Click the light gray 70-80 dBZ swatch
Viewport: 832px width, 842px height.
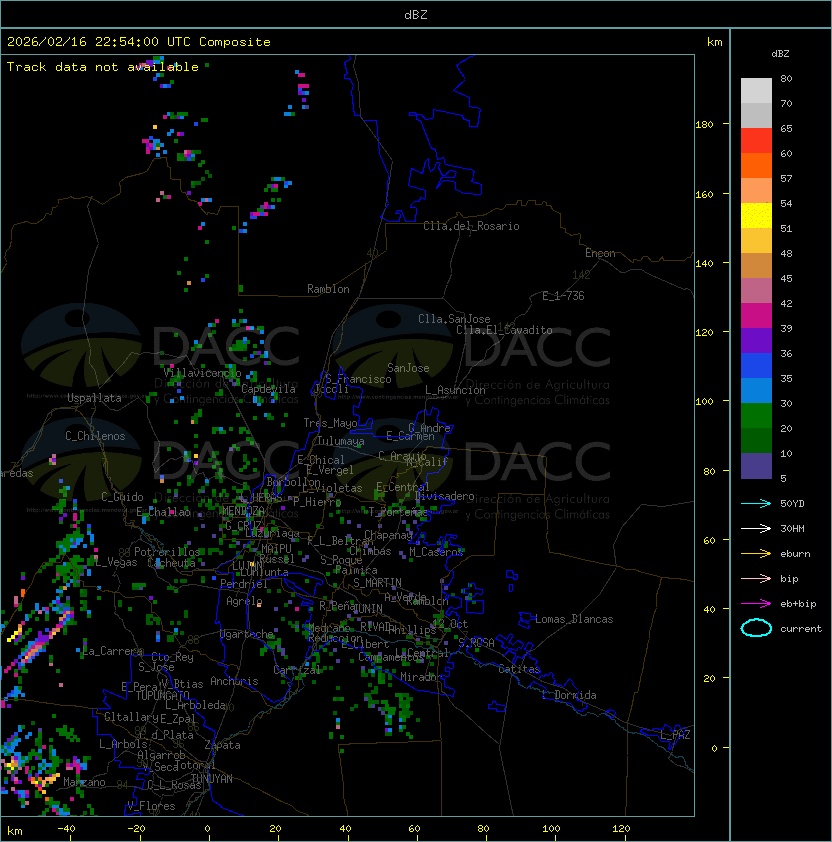pyautogui.click(x=756, y=91)
